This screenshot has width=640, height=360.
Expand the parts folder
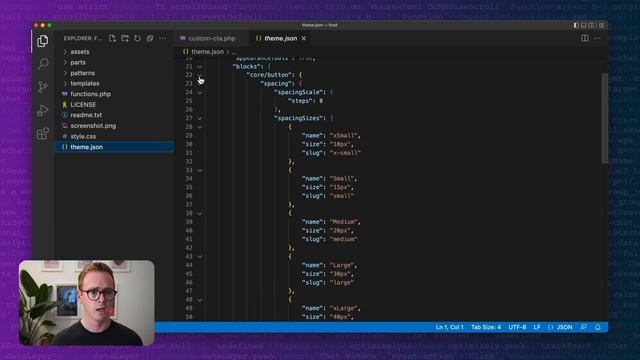[x=114, y=62]
